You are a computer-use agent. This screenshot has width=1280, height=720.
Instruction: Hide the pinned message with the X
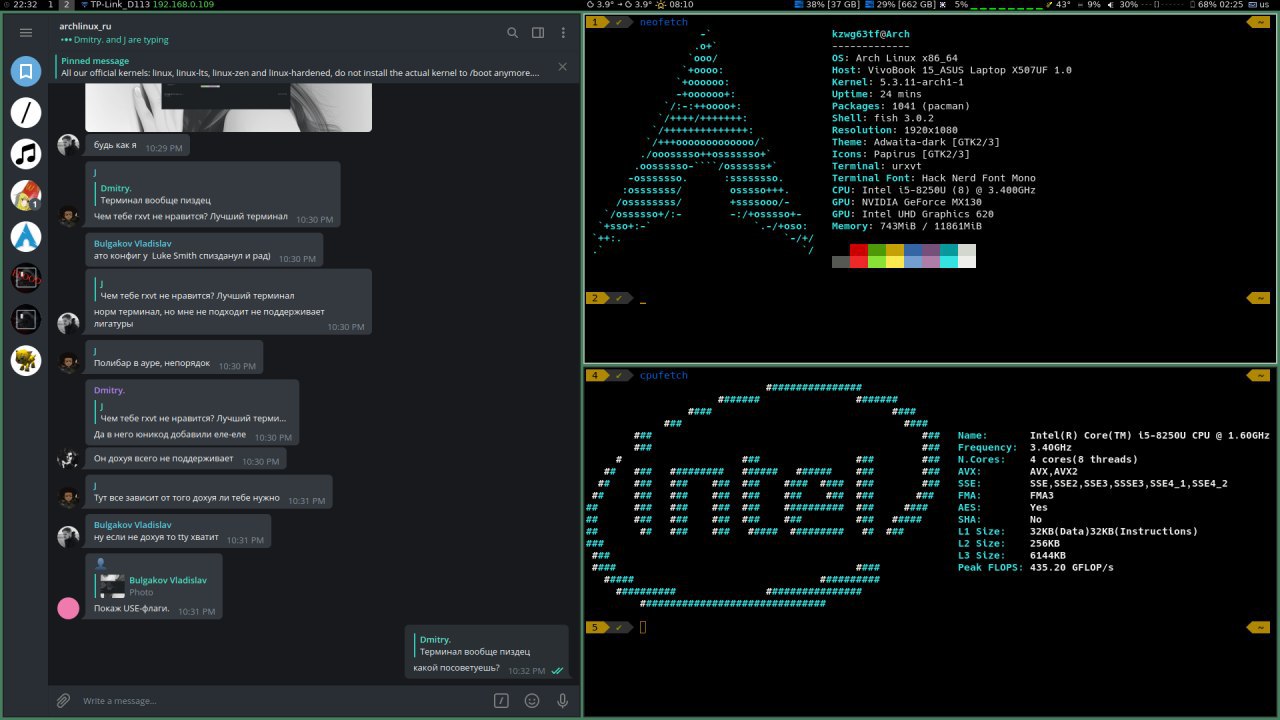(x=562, y=67)
